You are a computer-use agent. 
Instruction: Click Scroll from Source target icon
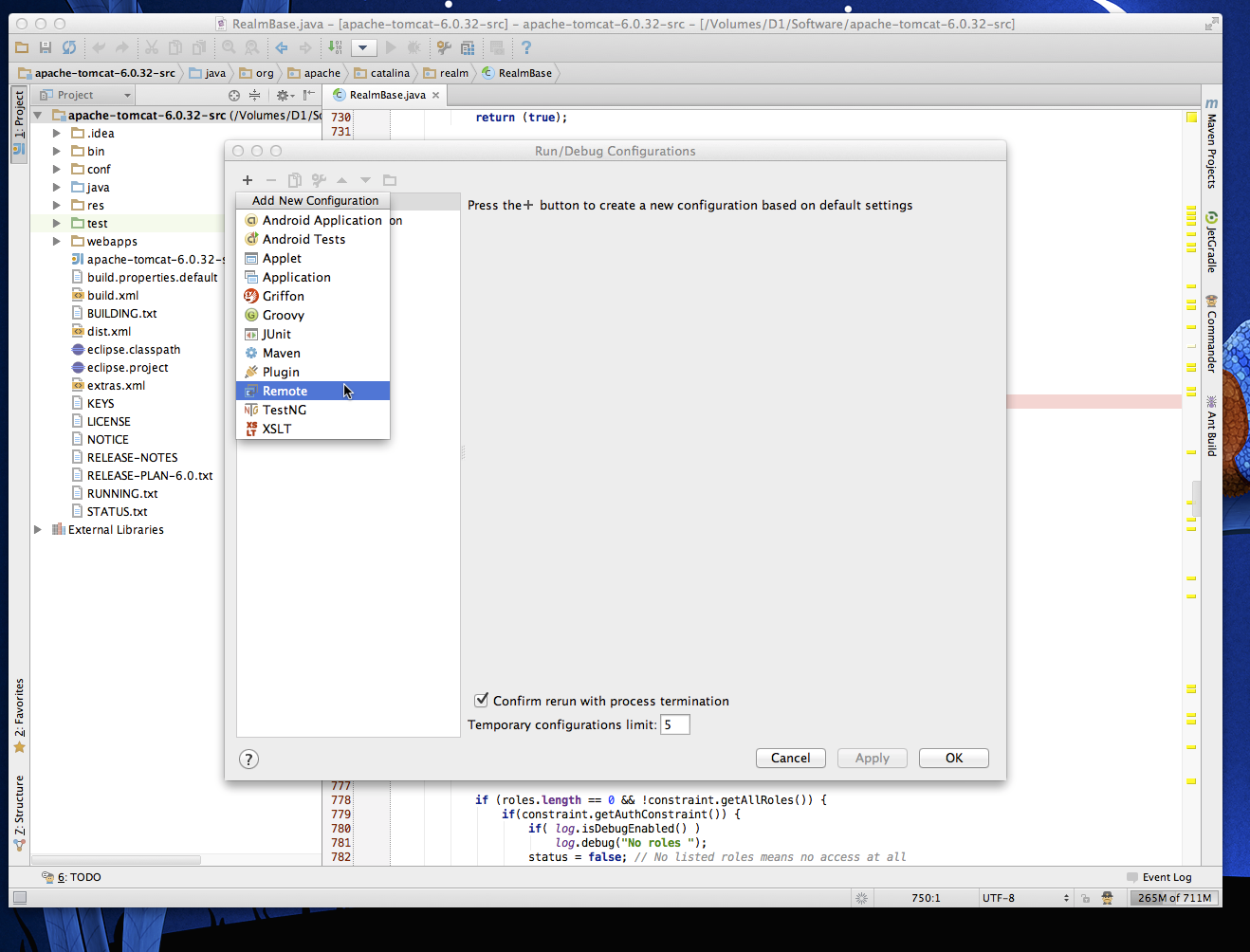234,95
